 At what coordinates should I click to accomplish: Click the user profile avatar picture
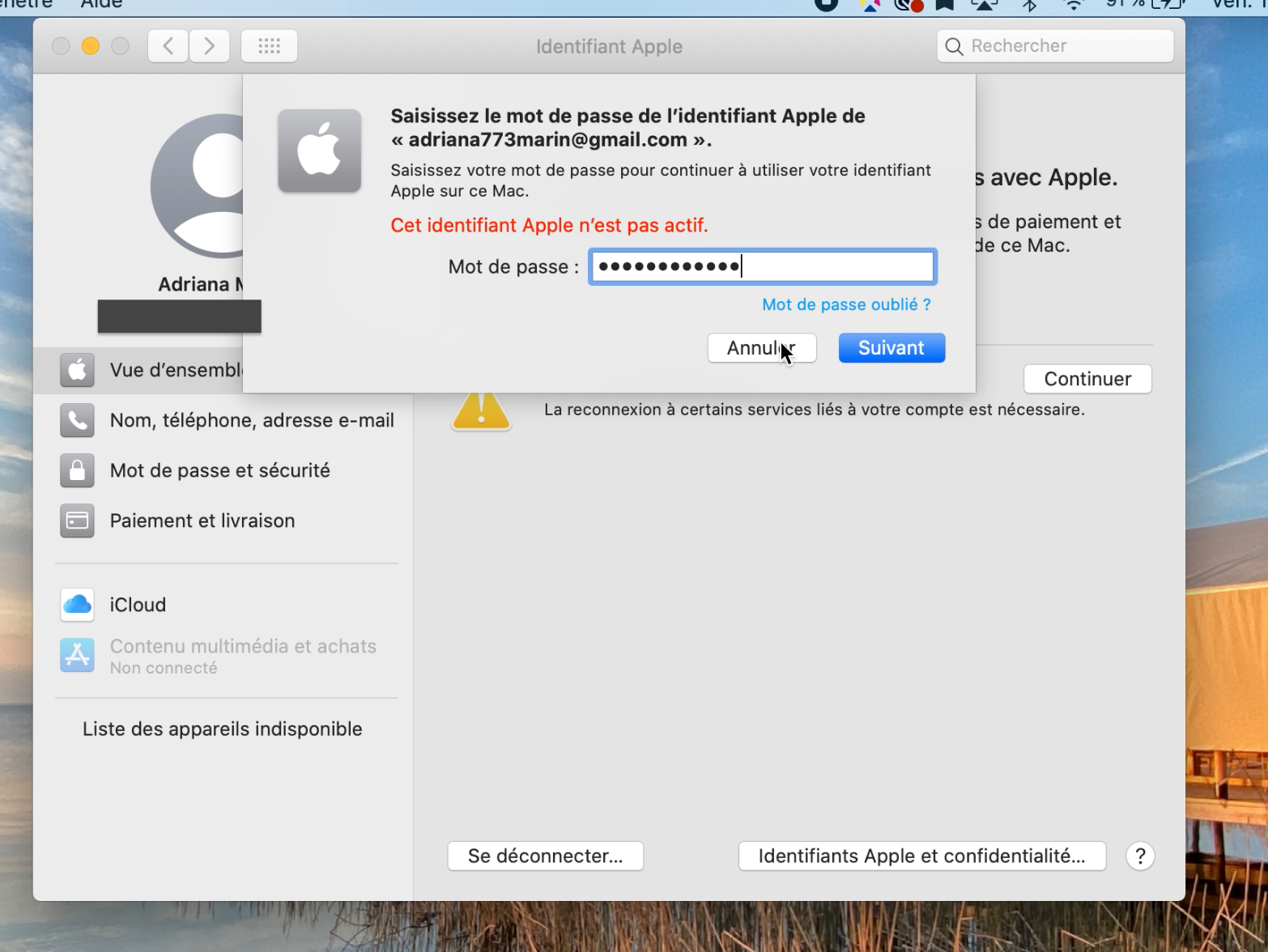197,186
